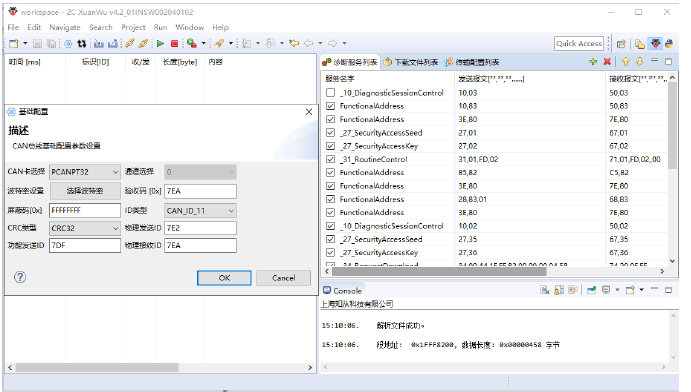
Task: Open the CAN card PCANPT32 dropdown
Action: coord(85,172)
